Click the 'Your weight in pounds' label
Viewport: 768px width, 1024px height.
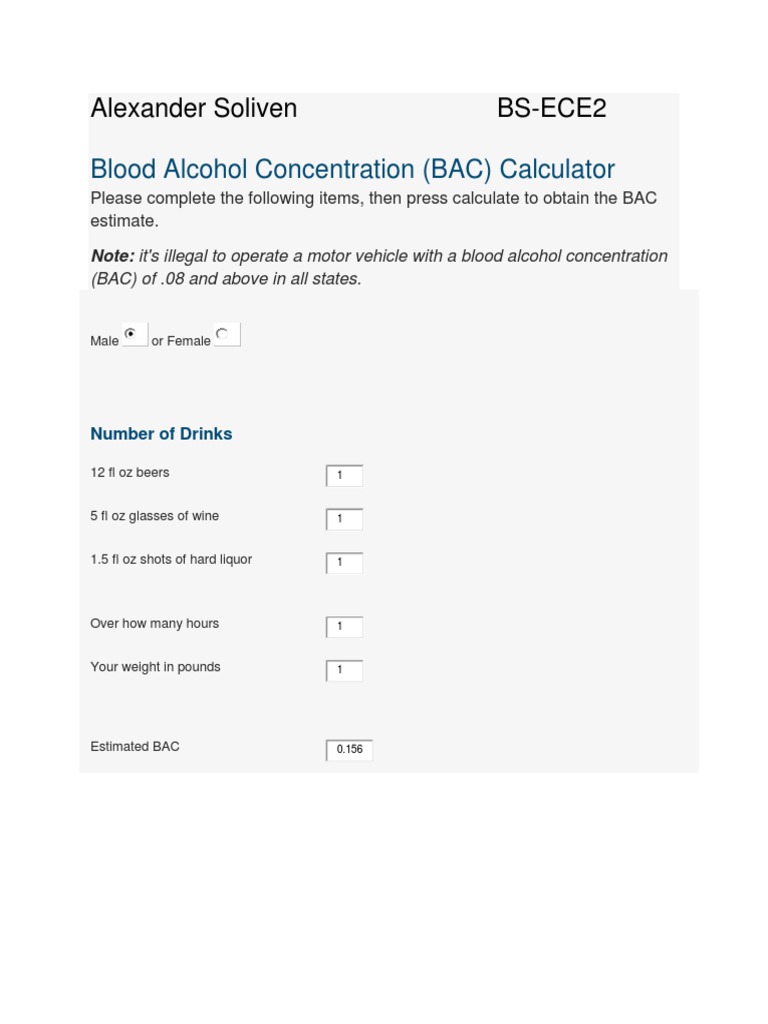pyautogui.click(x=155, y=667)
